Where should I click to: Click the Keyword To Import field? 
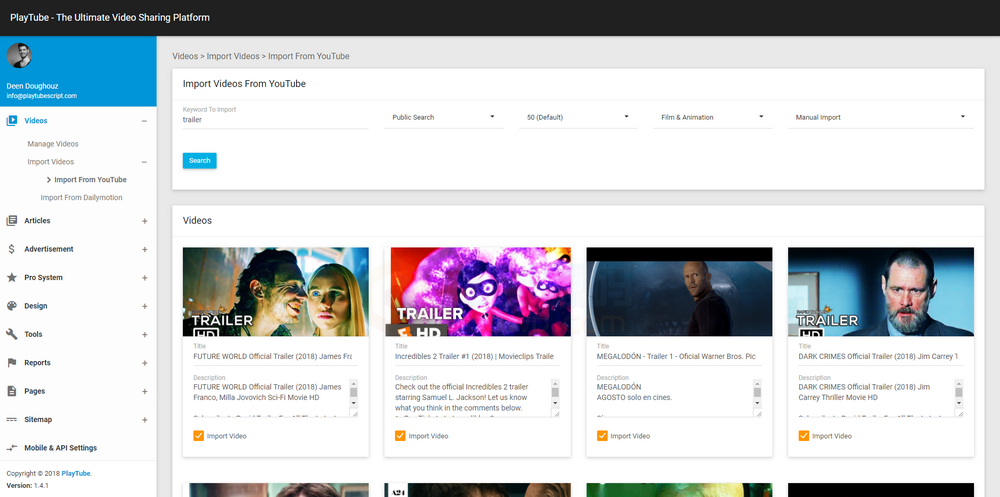[x=276, y=119]
